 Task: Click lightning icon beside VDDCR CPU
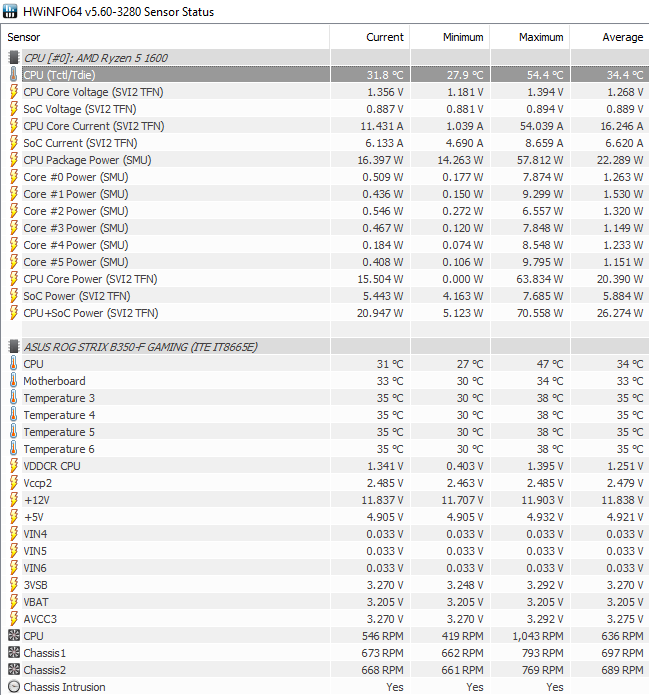click(x=14, y=466)
